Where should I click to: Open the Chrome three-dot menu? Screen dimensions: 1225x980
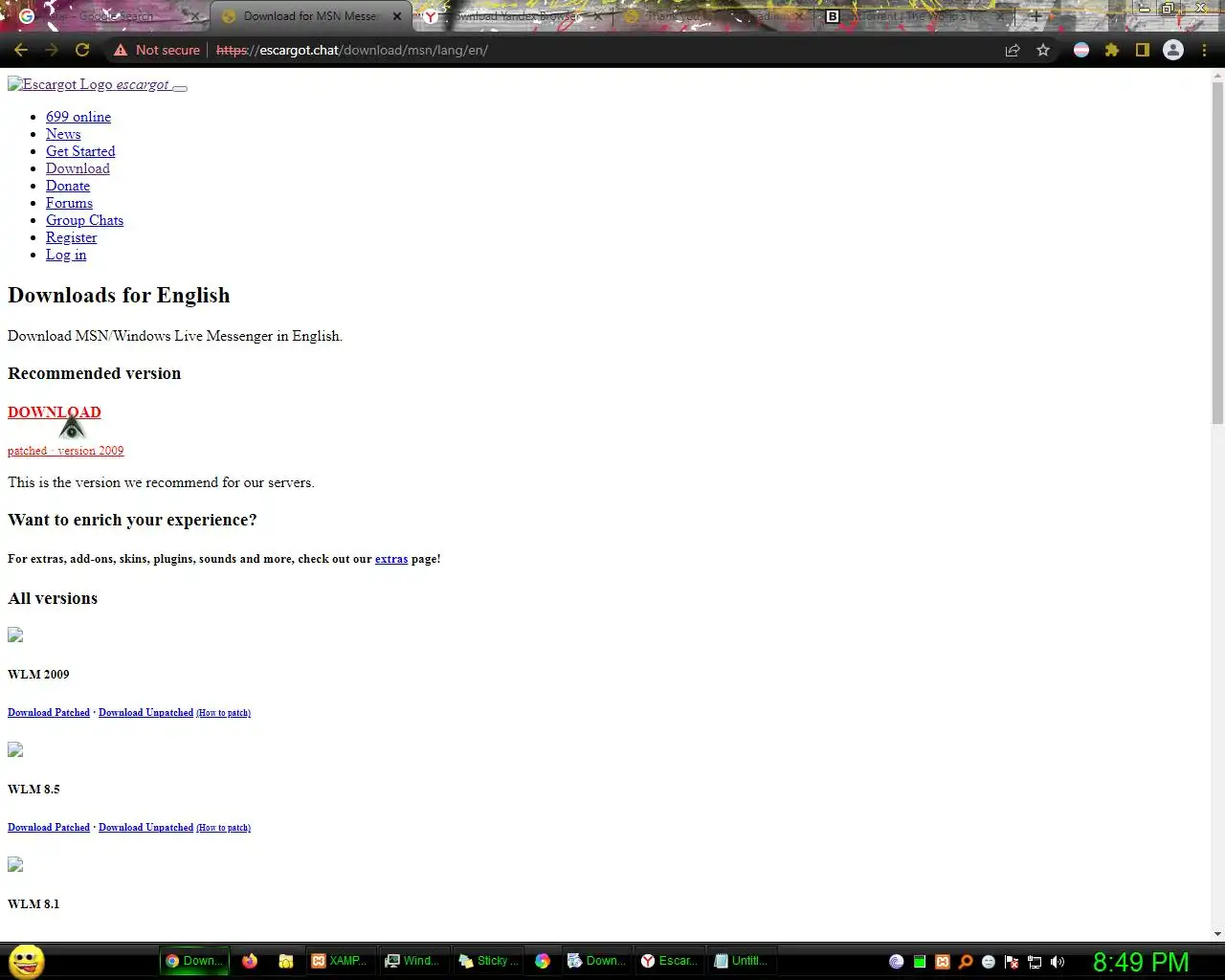1204,50
